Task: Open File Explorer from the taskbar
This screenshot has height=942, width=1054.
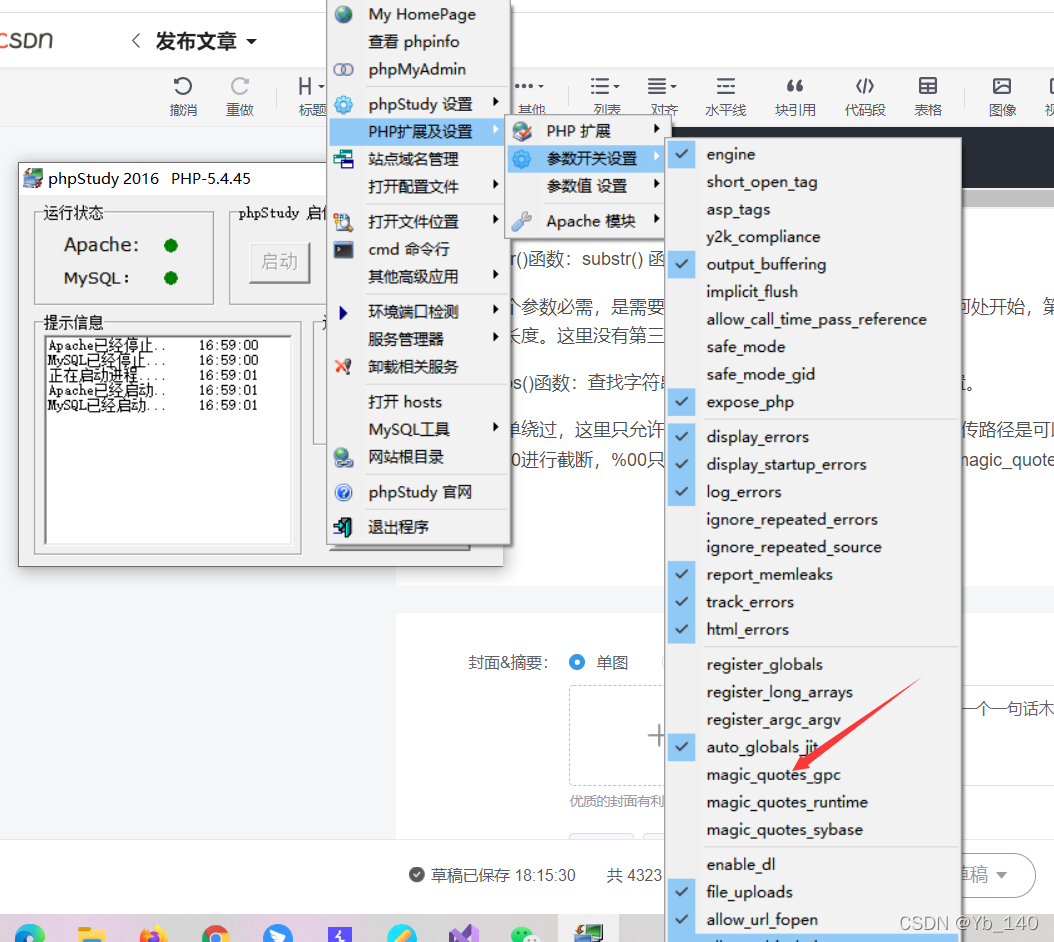Action: click(91, 935)
